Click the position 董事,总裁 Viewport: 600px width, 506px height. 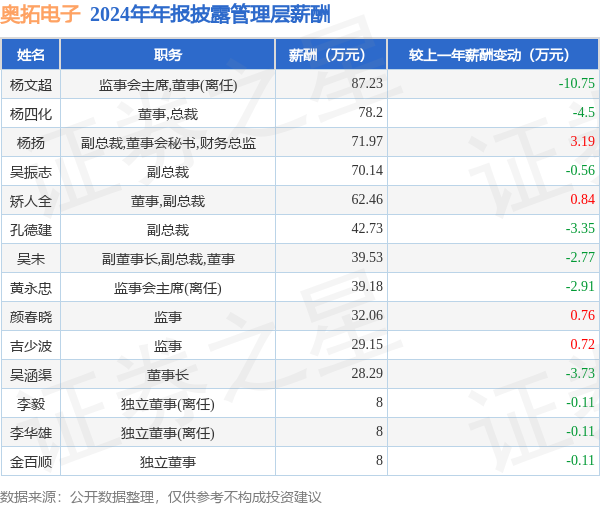click(x=168, y=114)
